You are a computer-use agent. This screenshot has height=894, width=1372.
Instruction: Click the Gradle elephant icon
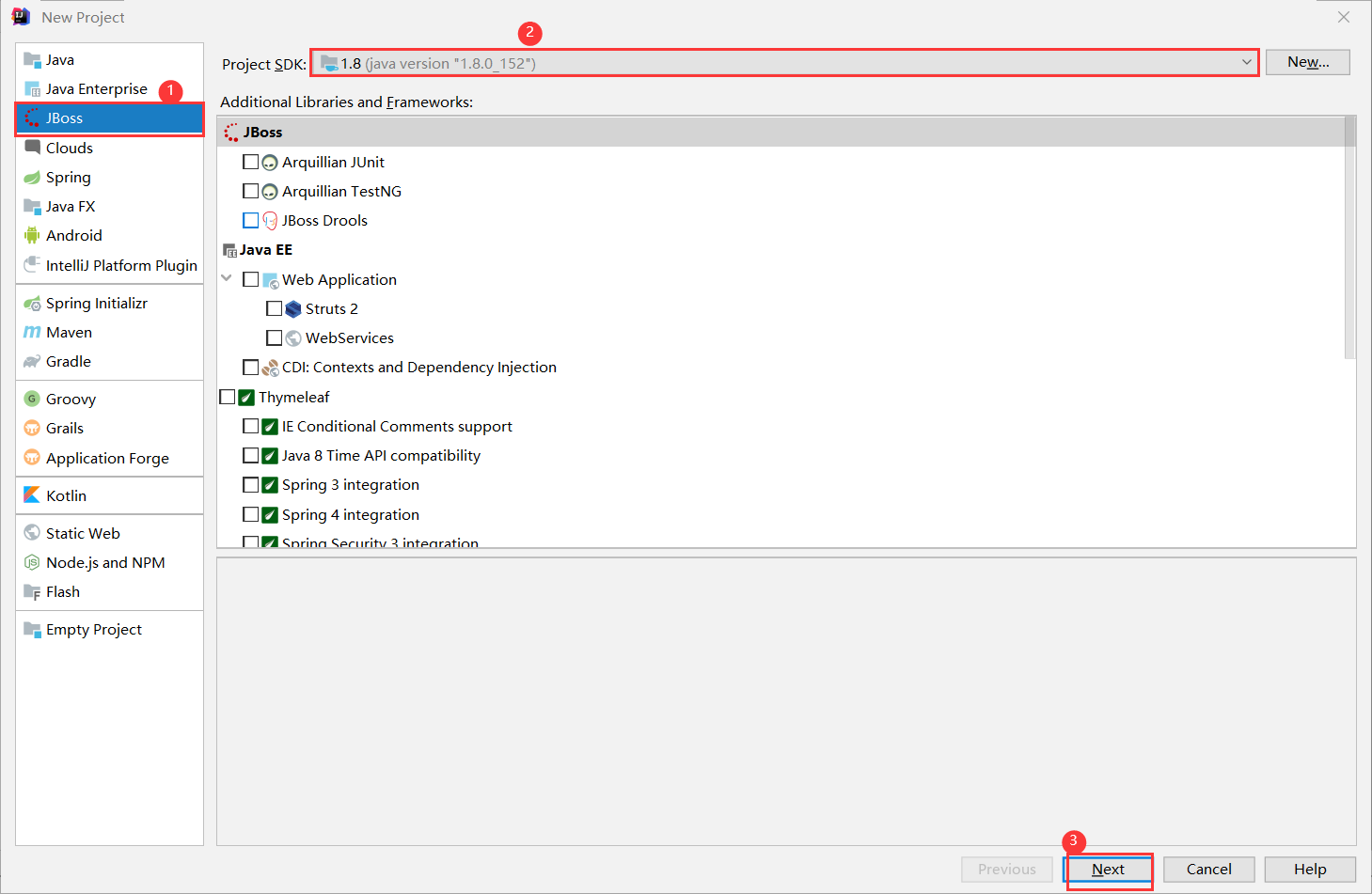pos(32,362)
